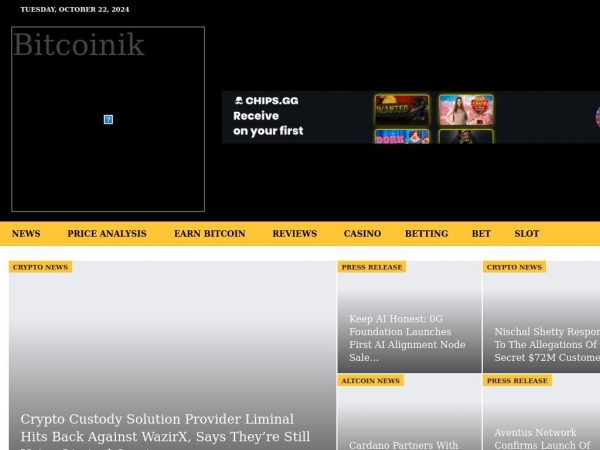Screen dimensions: 600x450
Task: Open the Aventus Network Confirms Launch article
Action: tap(543, 439)
